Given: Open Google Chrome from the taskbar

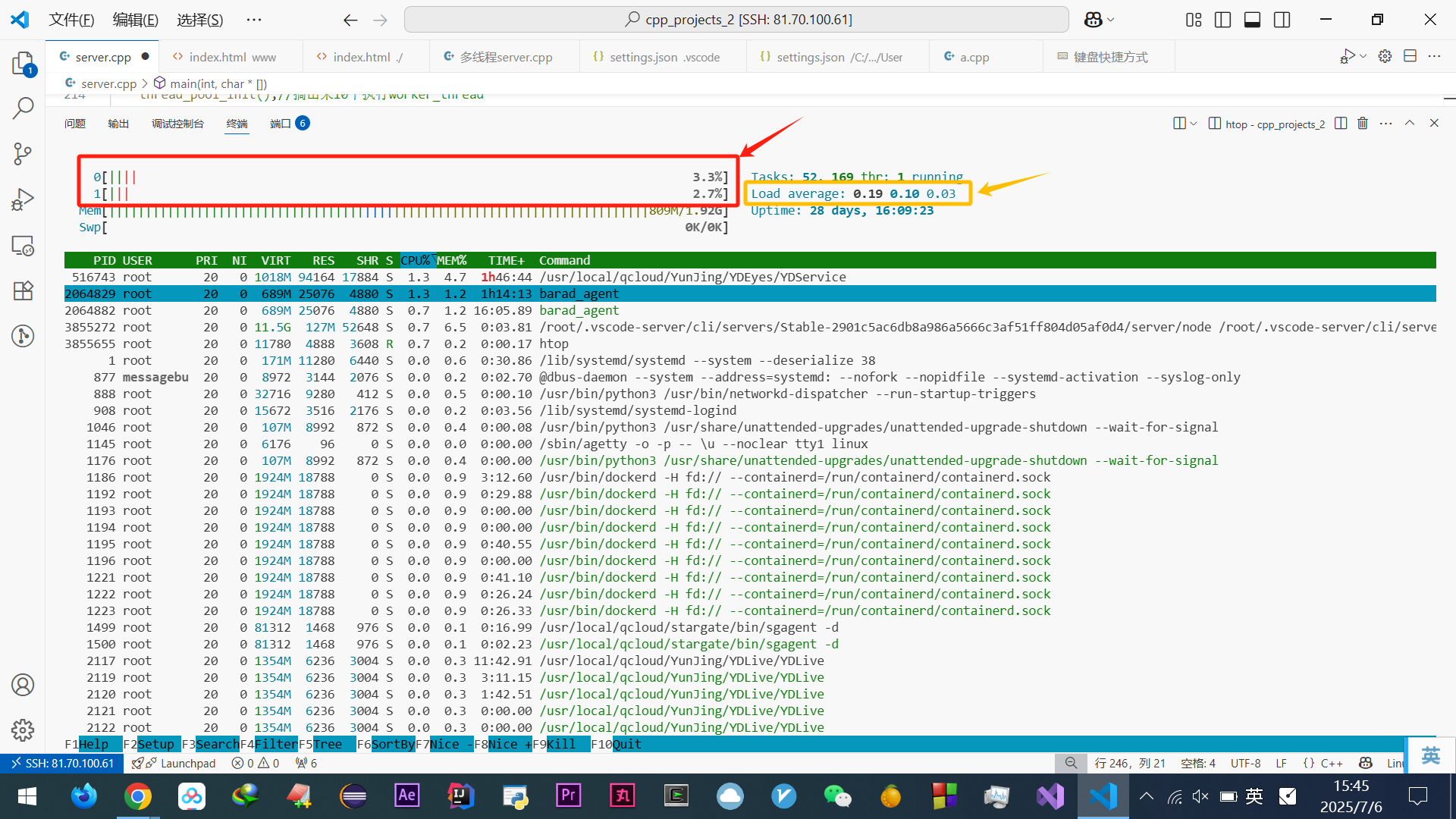Looking at the screenshot, I should (x=138, y=796).
